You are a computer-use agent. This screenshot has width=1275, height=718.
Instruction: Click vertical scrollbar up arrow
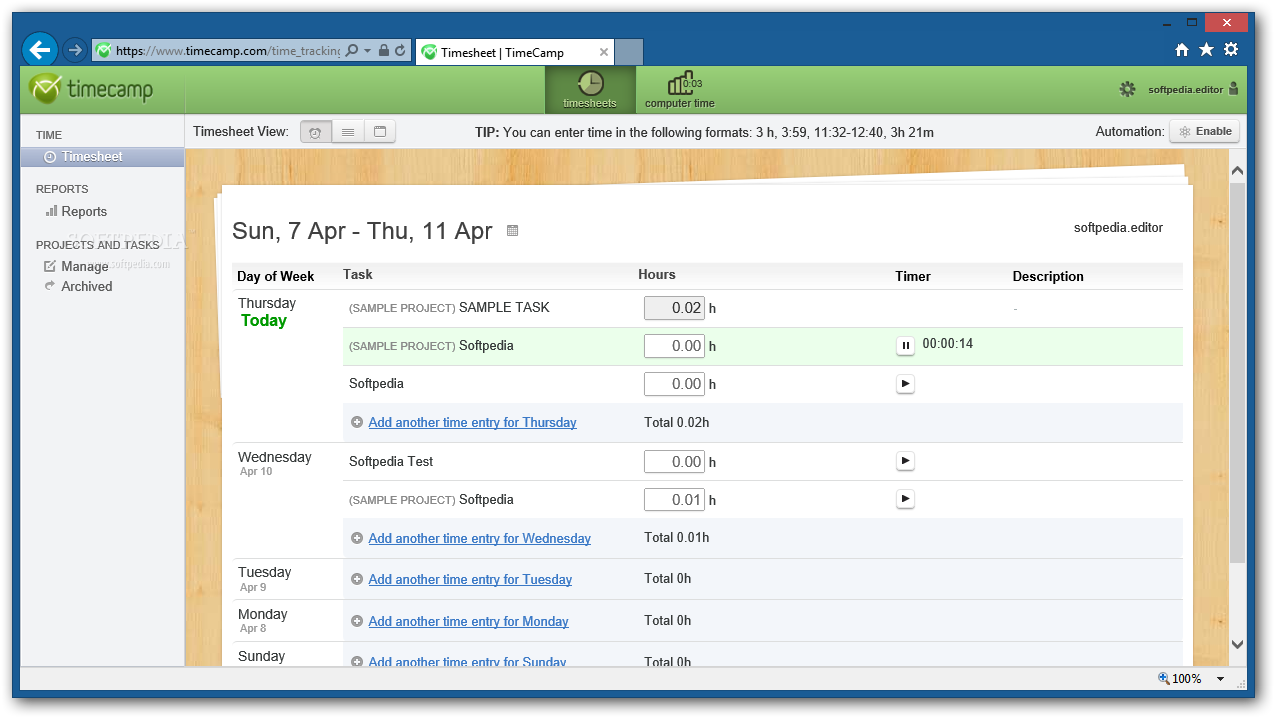pyautogui.click(x=1237, y=171)
